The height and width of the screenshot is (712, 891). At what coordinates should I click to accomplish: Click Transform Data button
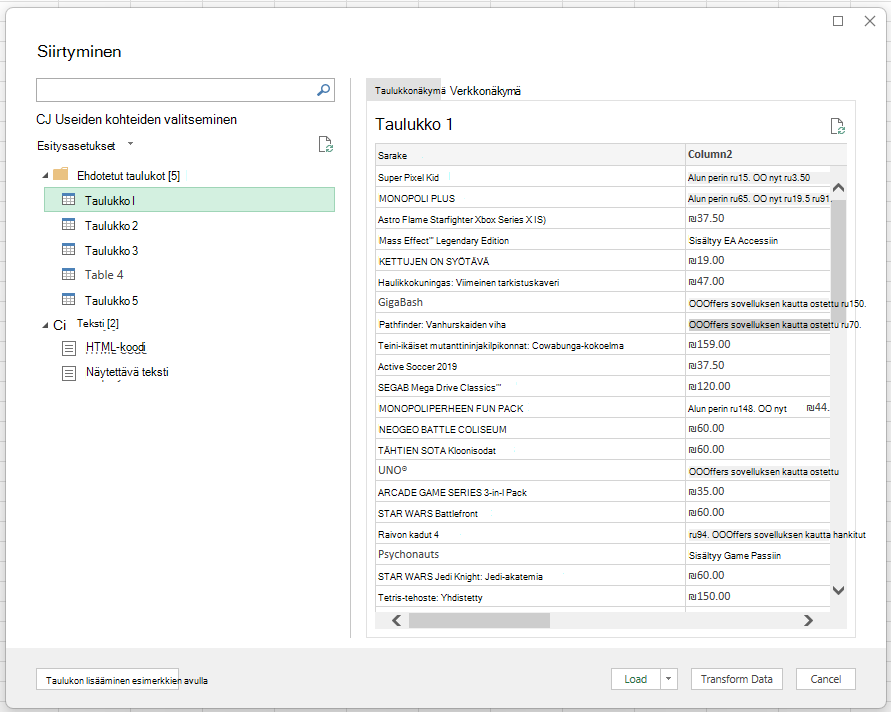736,679
